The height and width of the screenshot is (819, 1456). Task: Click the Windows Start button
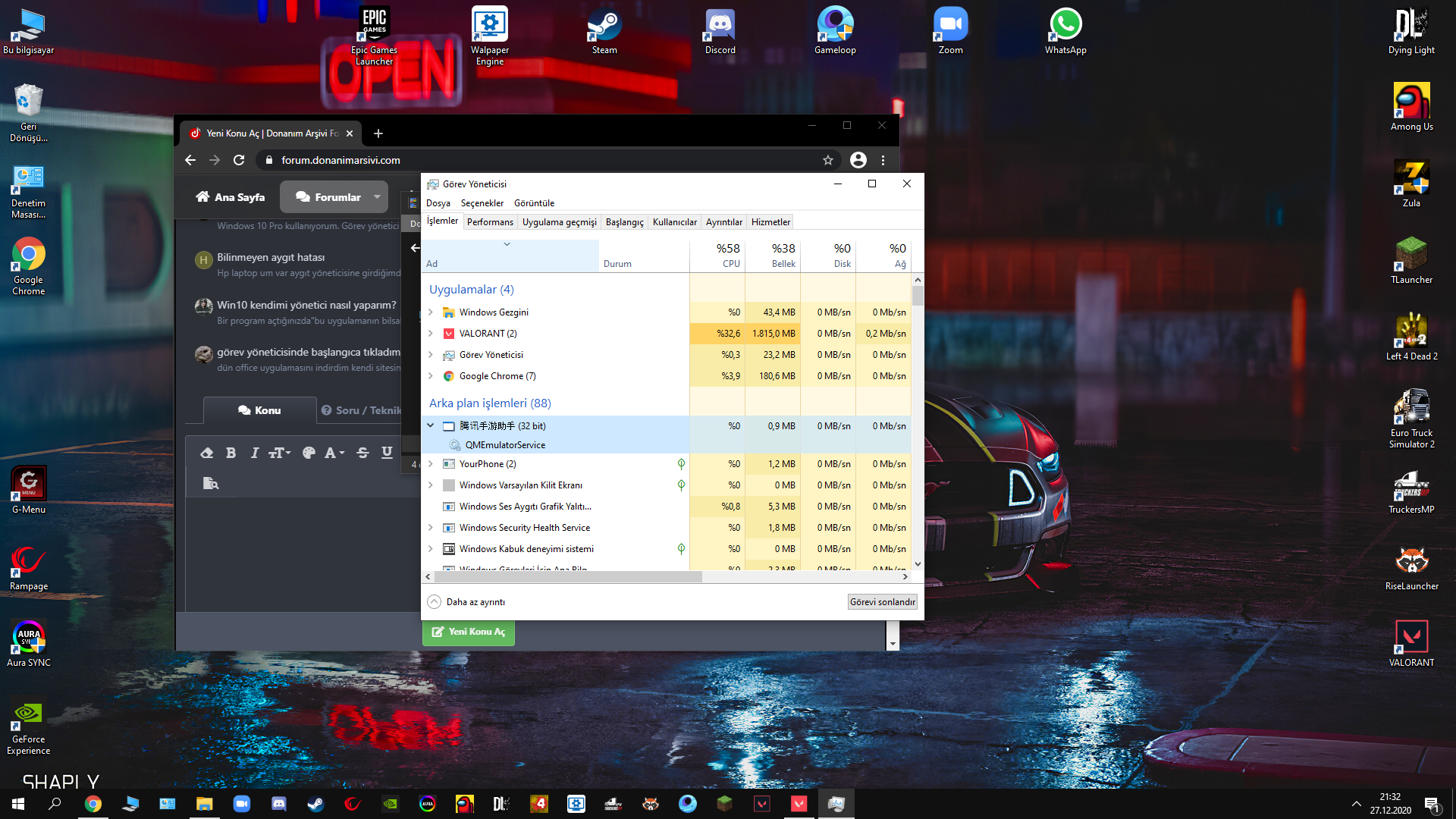18,804
